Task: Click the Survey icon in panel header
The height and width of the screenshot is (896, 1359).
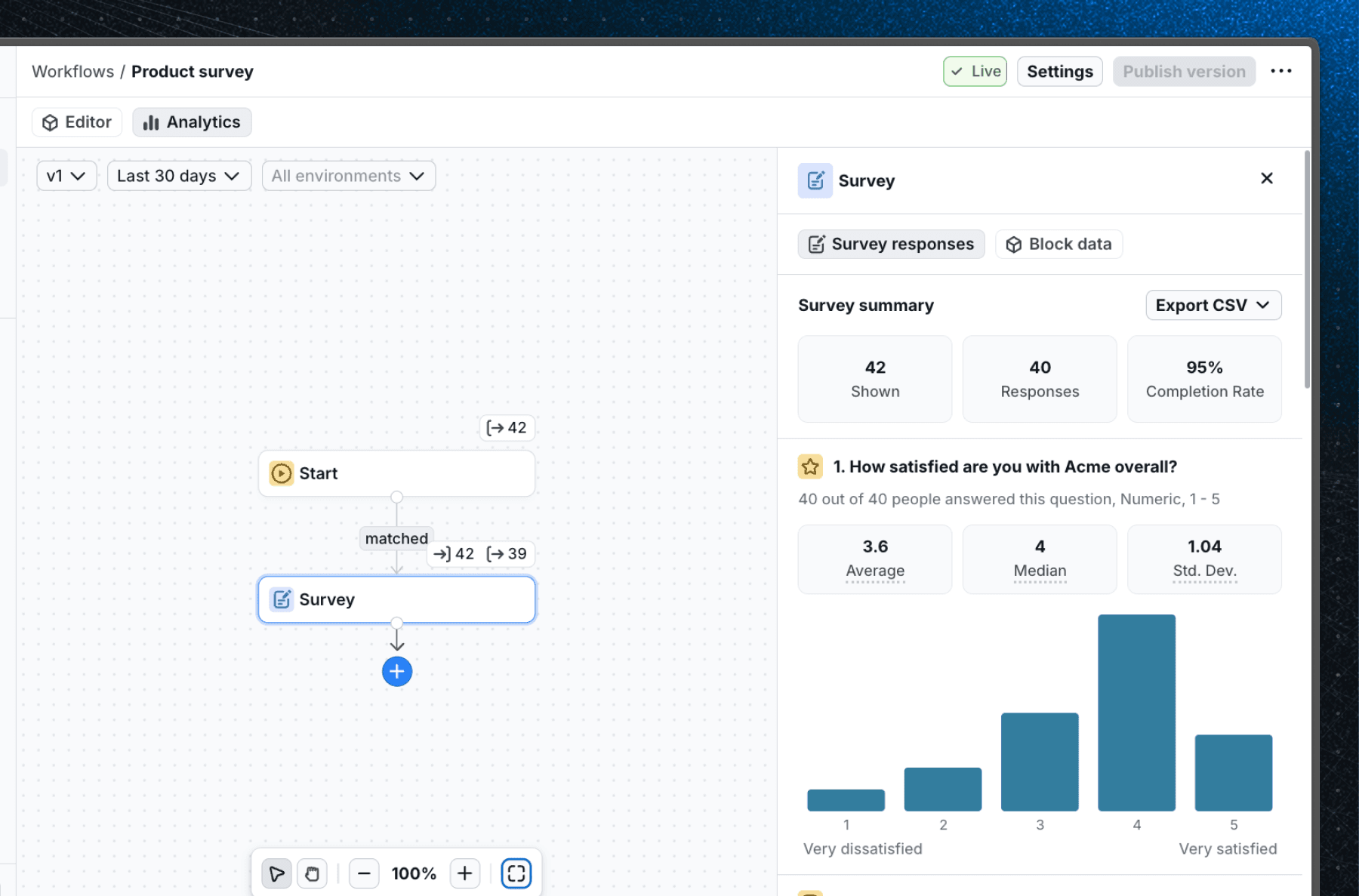Action: [815, 180]
